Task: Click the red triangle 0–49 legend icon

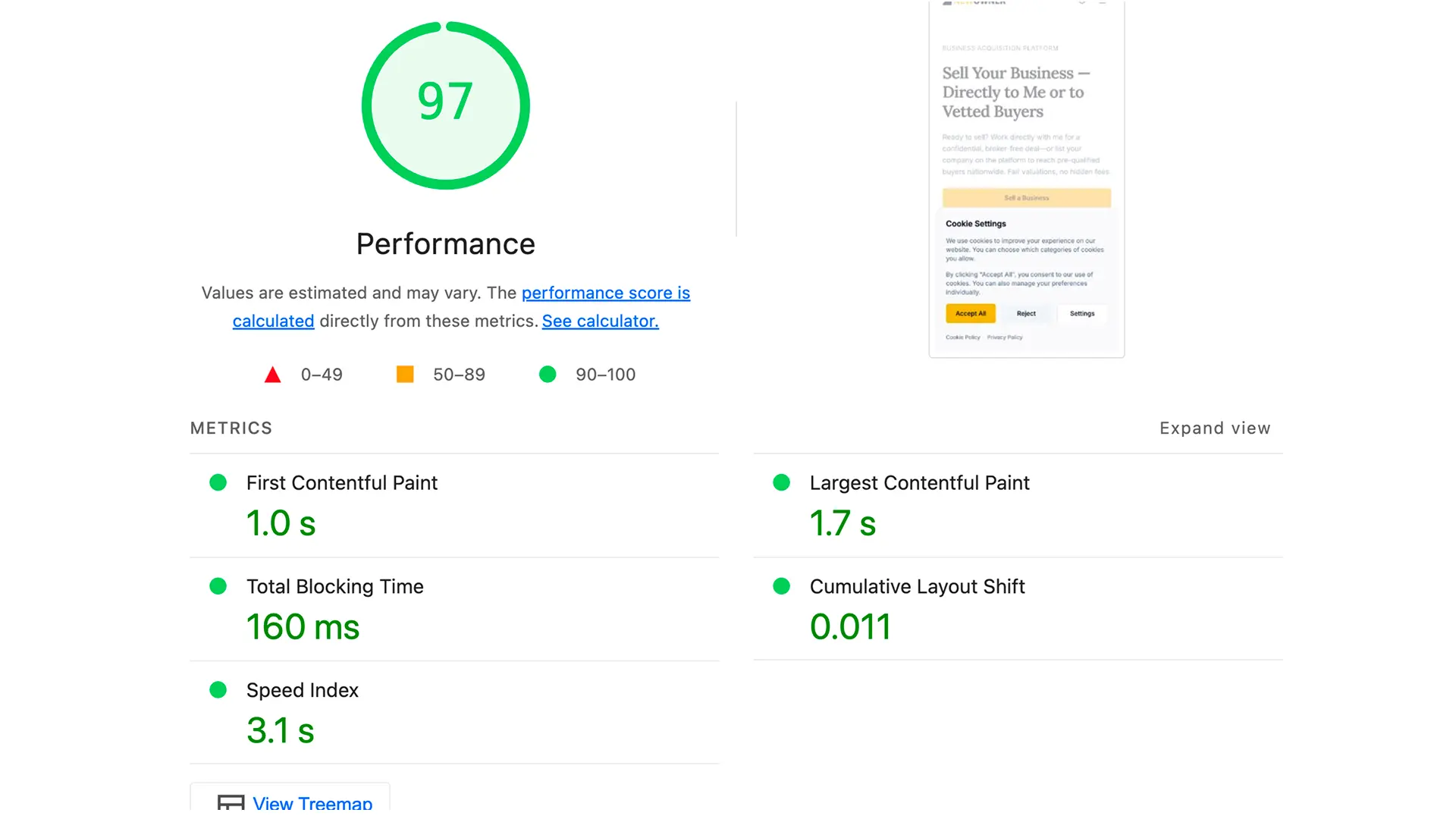Action: (272, 374)
